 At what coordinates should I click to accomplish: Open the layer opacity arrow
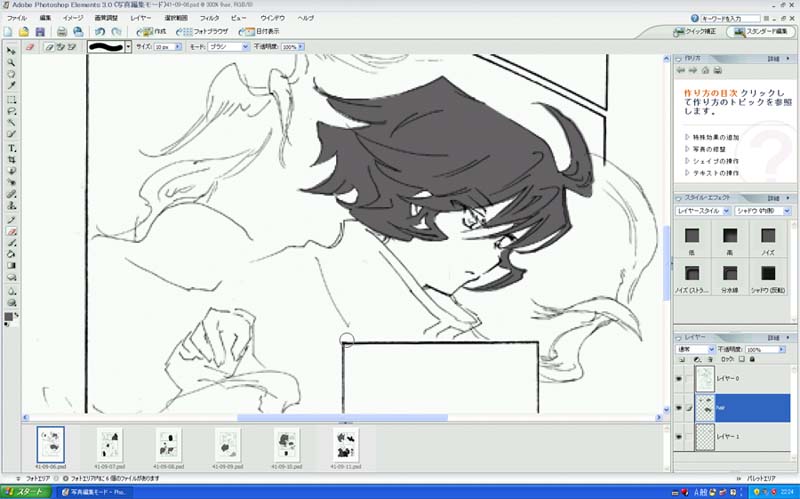(x=782, y=350)
